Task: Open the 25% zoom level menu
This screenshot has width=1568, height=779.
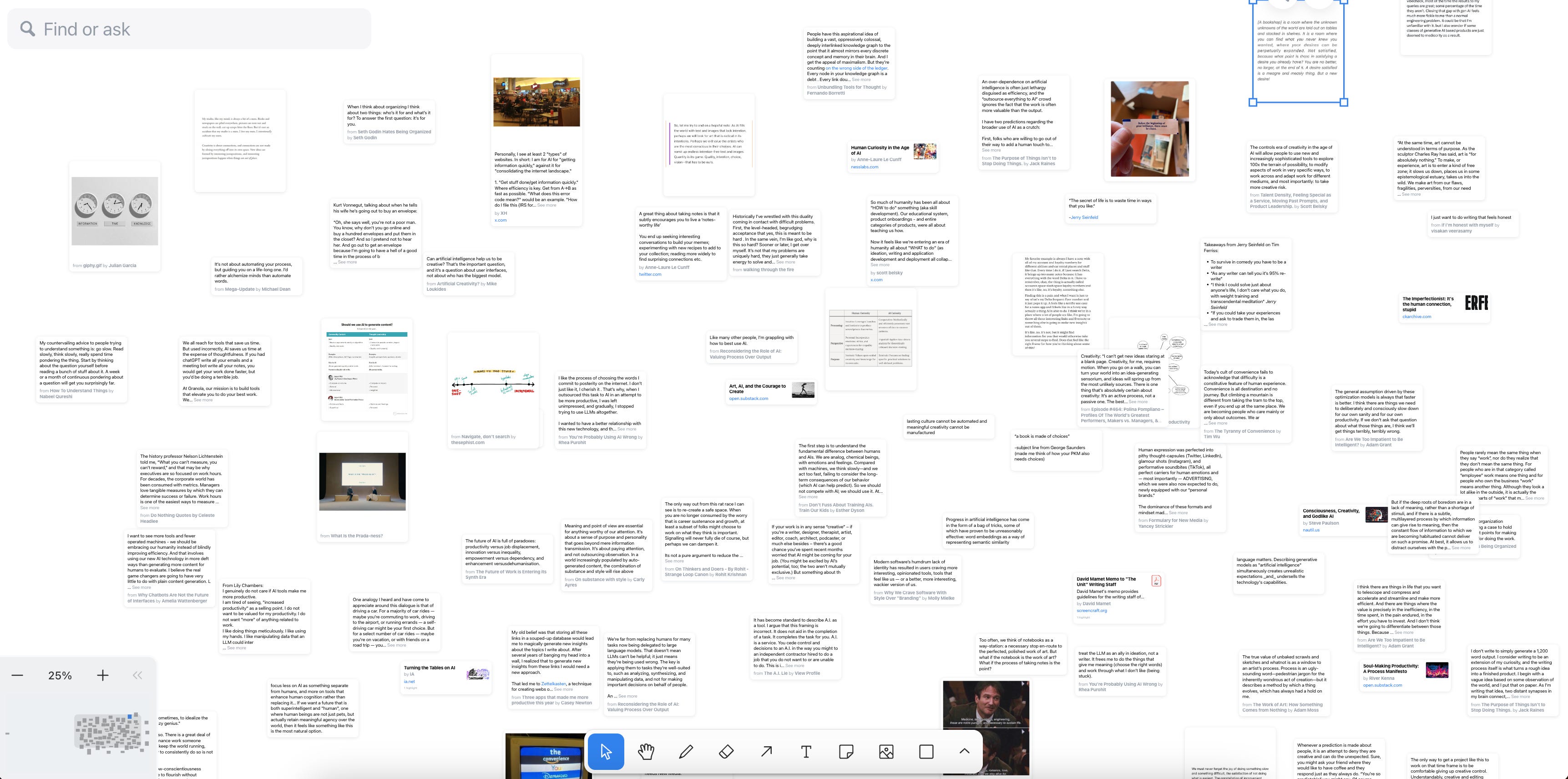Action: click(x=60, y=676)
